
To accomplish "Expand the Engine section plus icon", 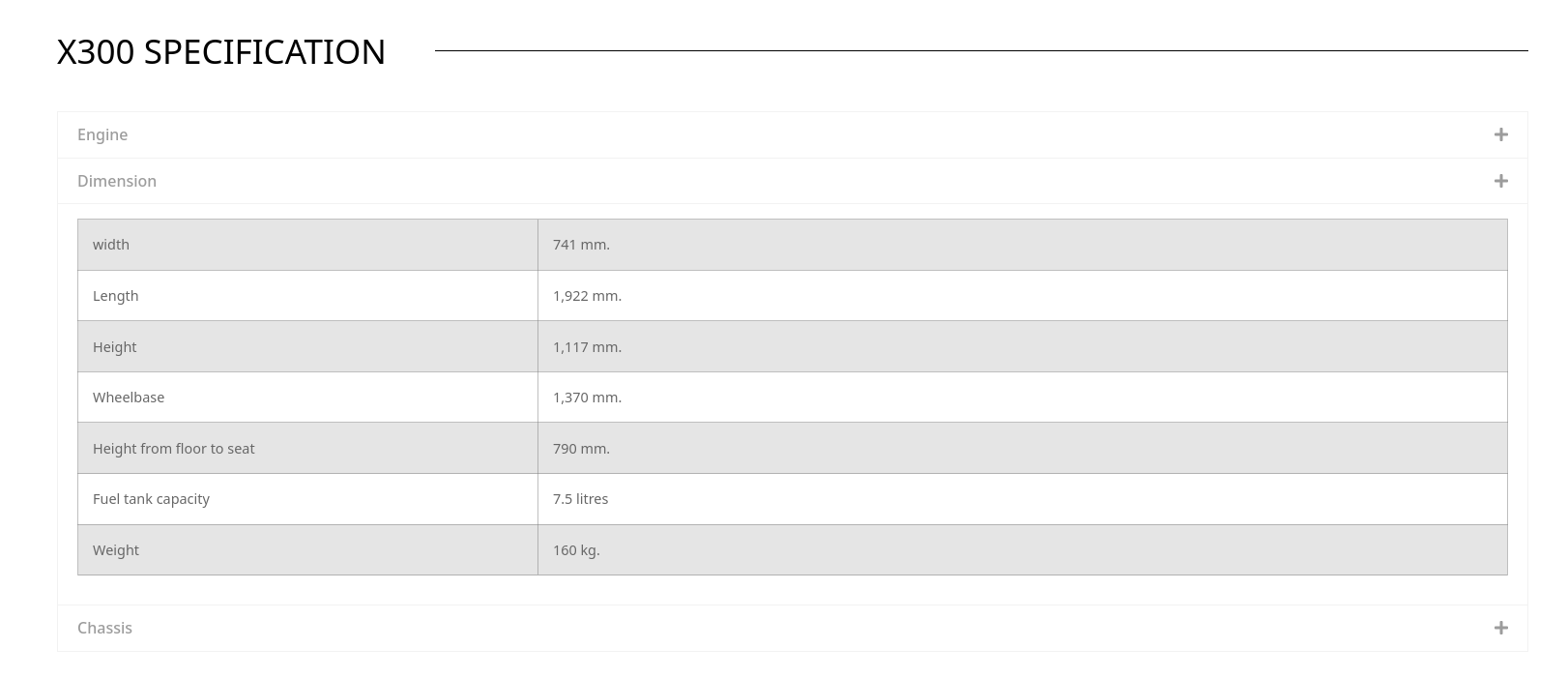I will click(1500, 134).
